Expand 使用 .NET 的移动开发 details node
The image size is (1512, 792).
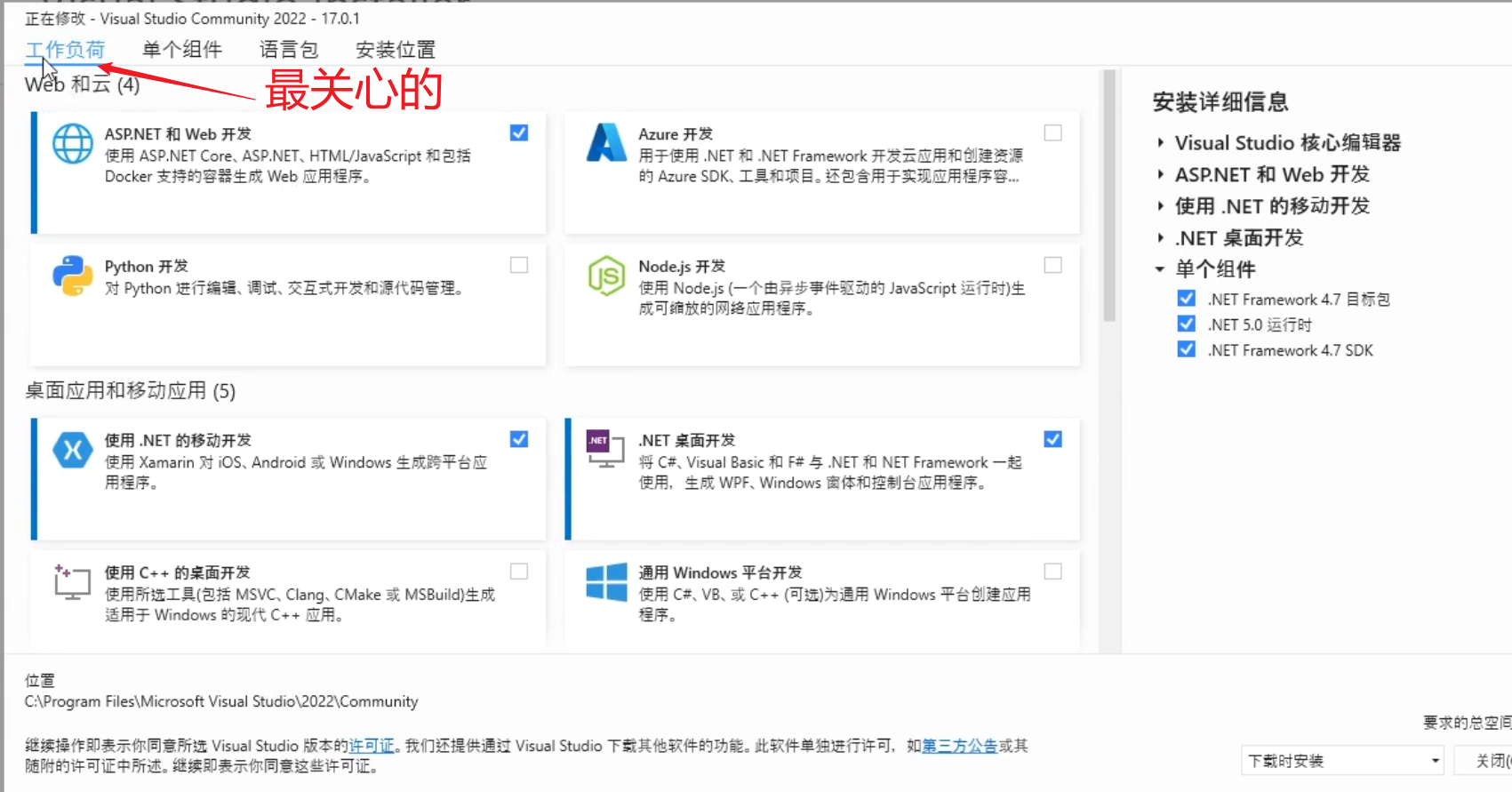tap(1160, 206)
